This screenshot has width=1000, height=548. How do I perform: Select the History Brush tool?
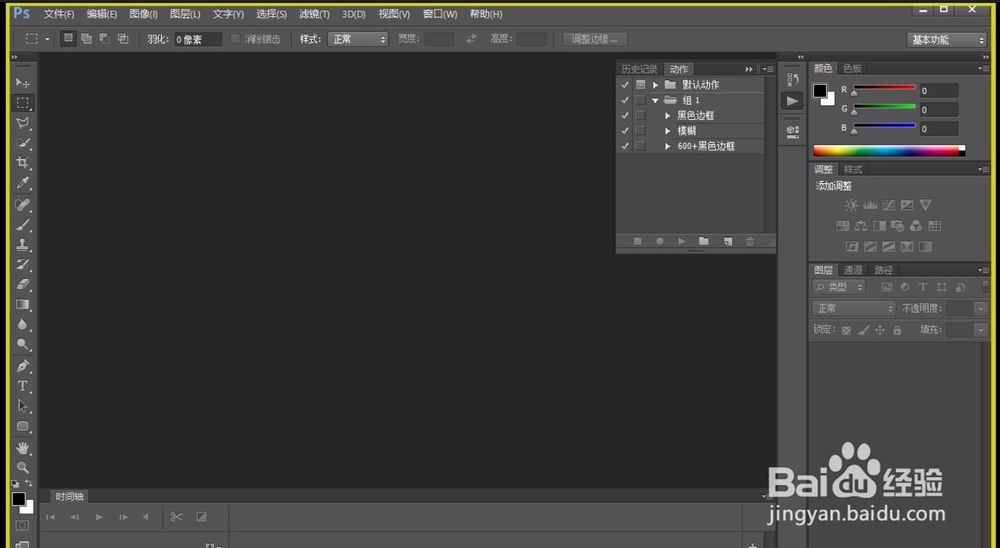pyautogui.click(x=23, y=264)
